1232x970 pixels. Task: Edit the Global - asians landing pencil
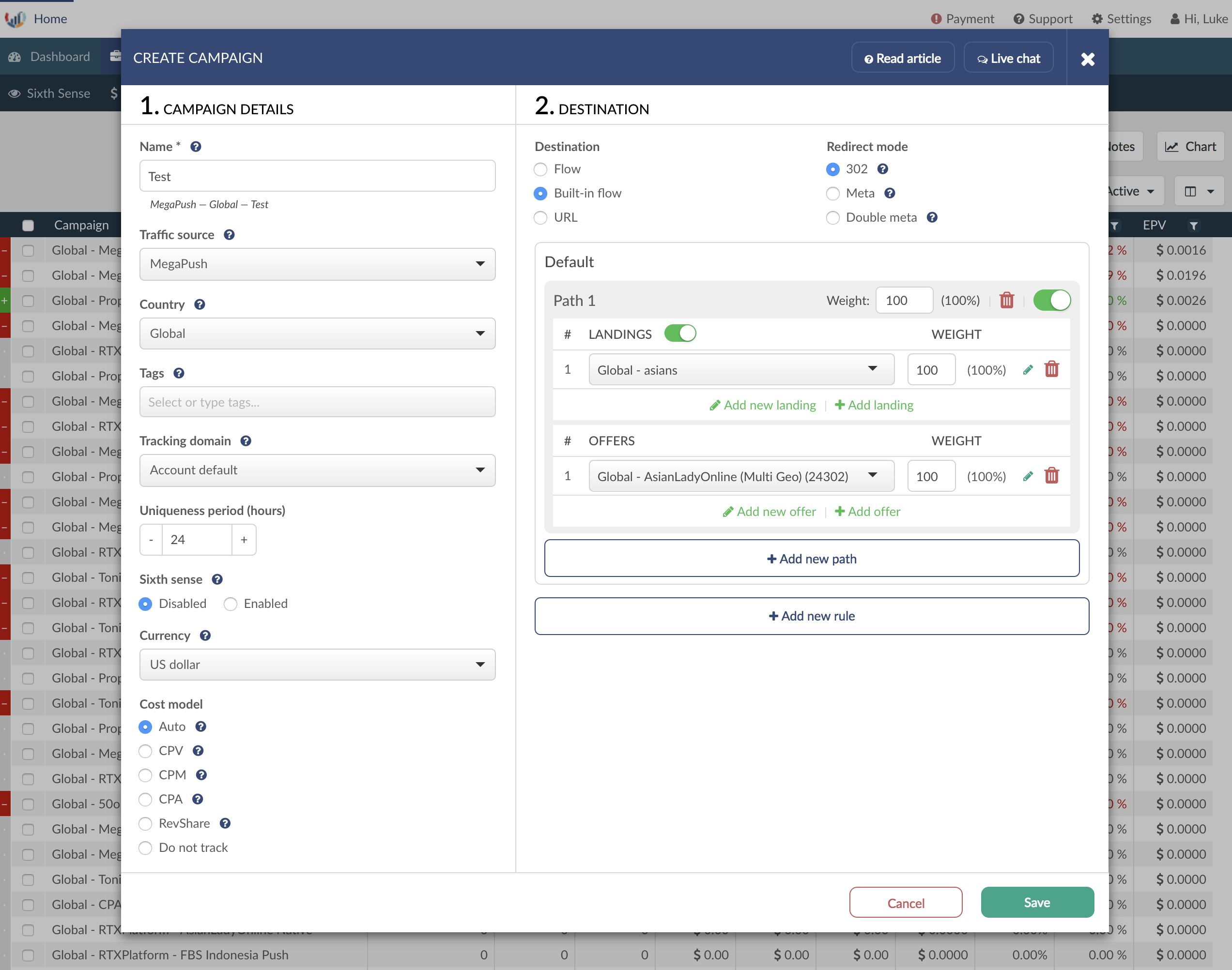pos(1028,370)
